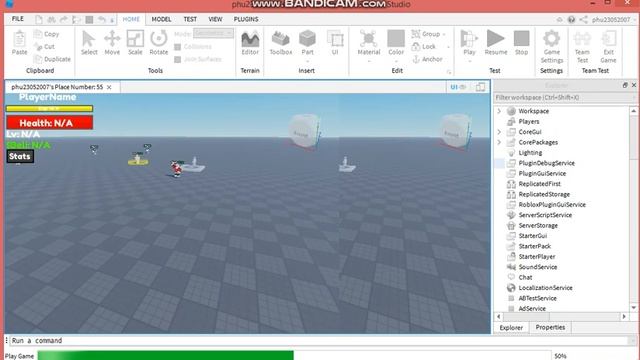The width and height of the screenshot is (640, 360).
Task: Close the Place Number 55 tab
Action: point(109,87)
